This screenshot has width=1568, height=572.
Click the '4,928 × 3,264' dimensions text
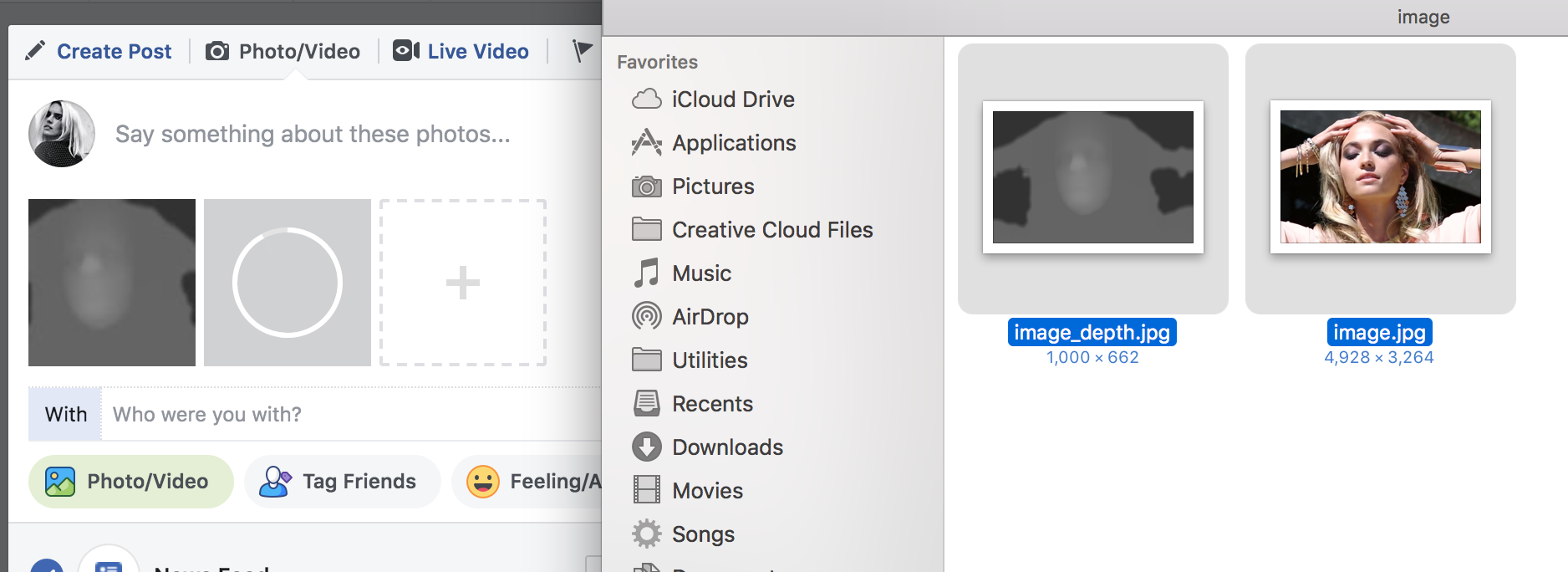point(1379,357)
